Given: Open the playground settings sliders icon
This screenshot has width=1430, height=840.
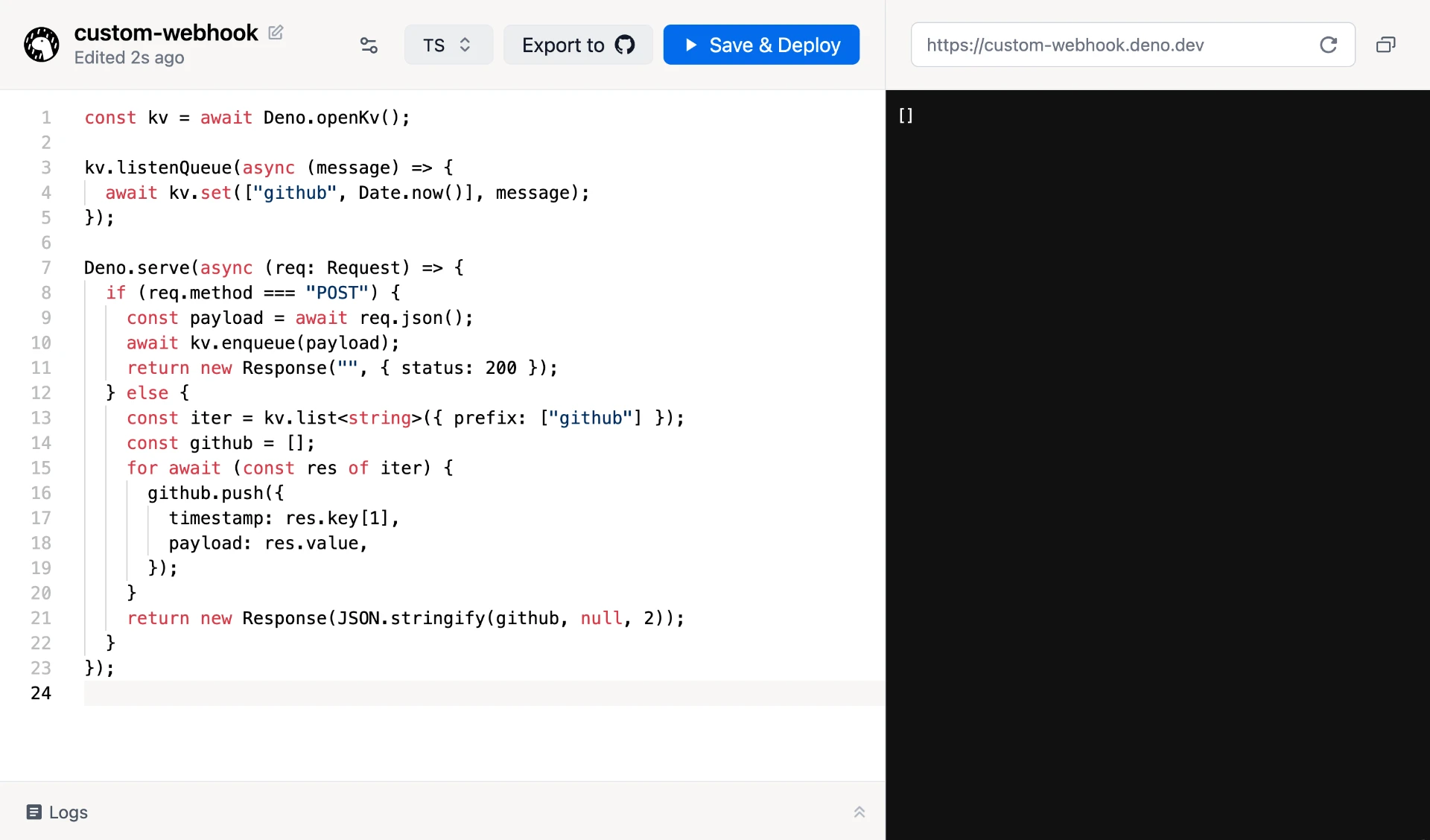Looking at the screenshot, I should 369,45.
